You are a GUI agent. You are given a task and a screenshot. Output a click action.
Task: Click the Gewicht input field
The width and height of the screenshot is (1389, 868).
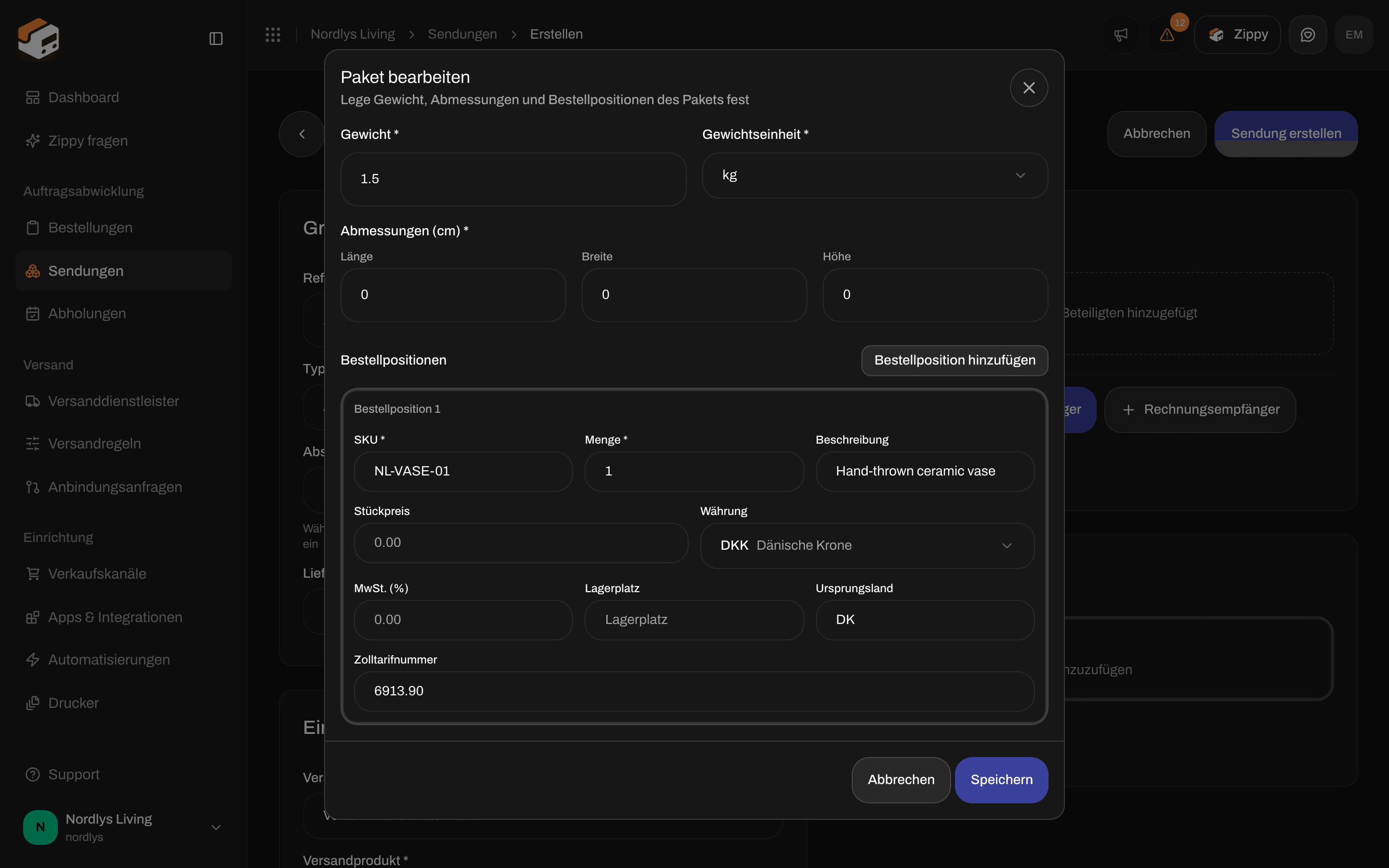click(x=513, y=179)
